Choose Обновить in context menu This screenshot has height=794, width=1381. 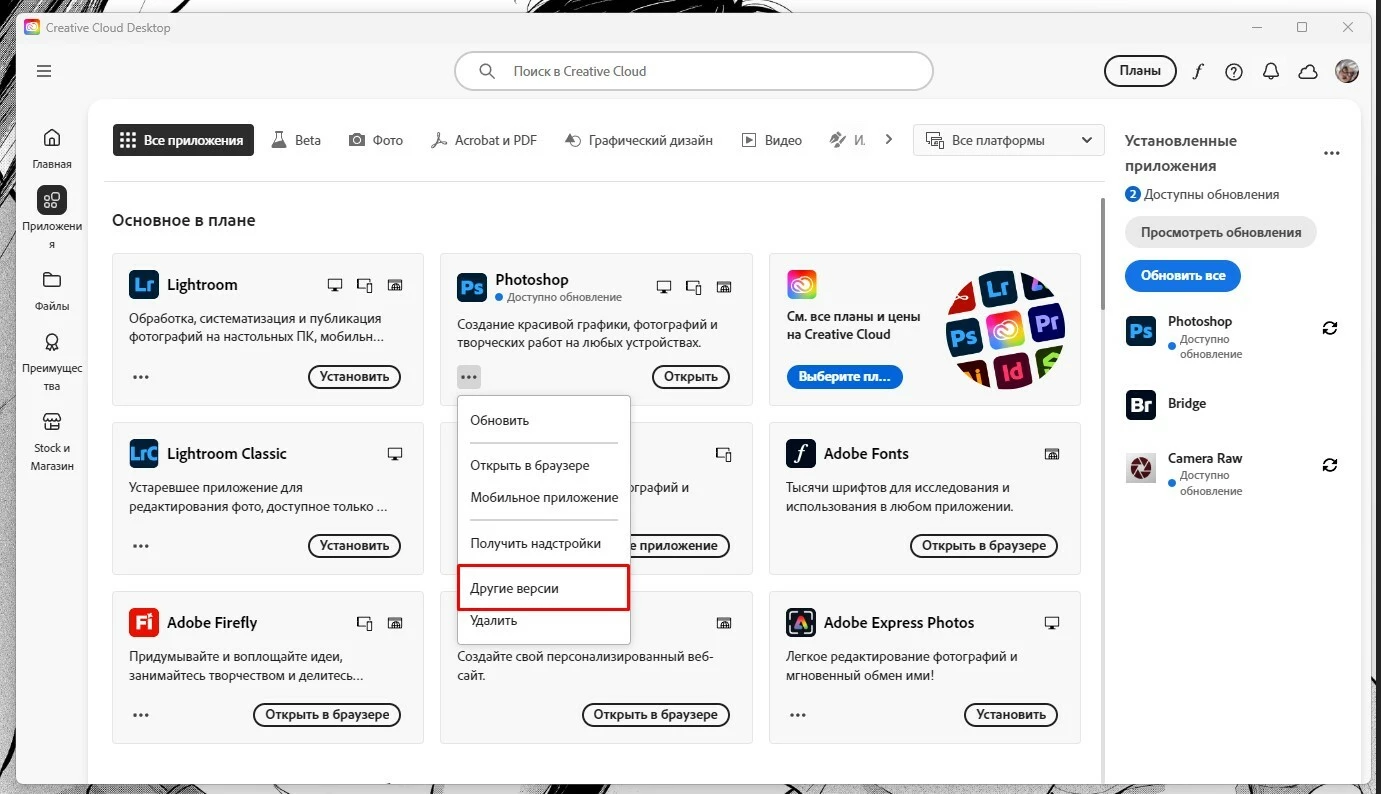click(544, 421)
